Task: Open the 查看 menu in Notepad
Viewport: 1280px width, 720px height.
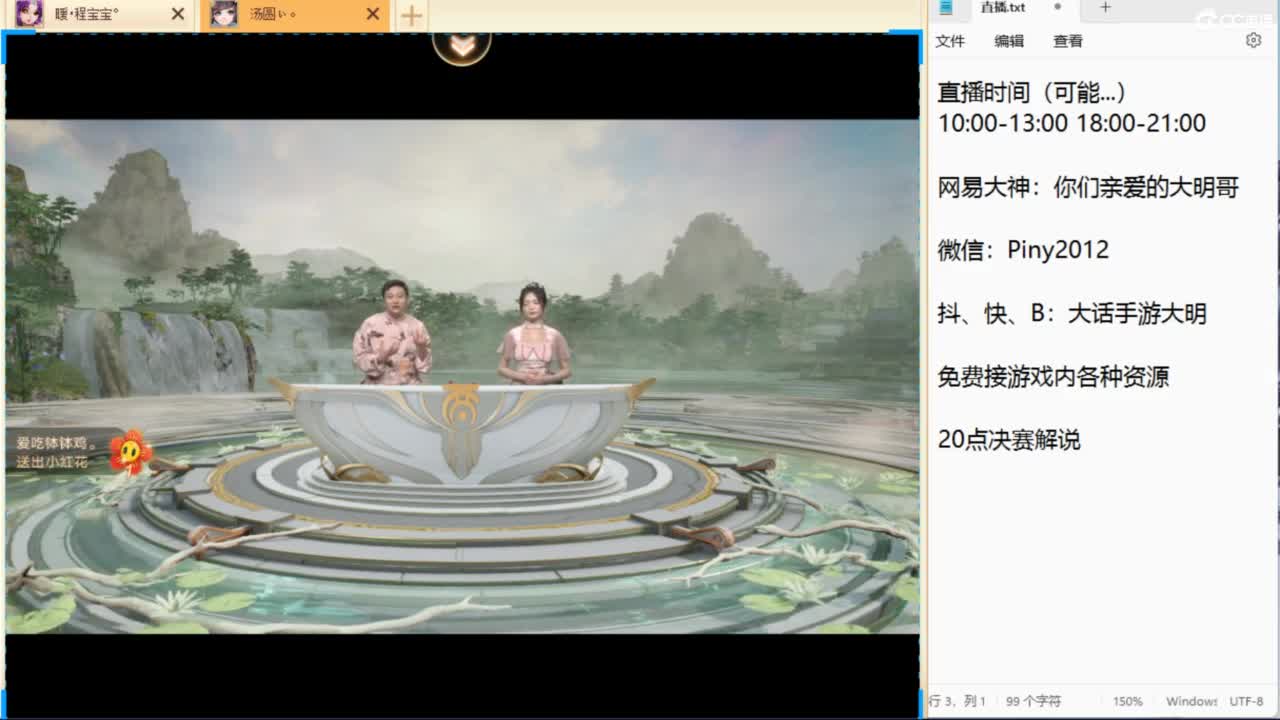Action: tap(1068, 41)
